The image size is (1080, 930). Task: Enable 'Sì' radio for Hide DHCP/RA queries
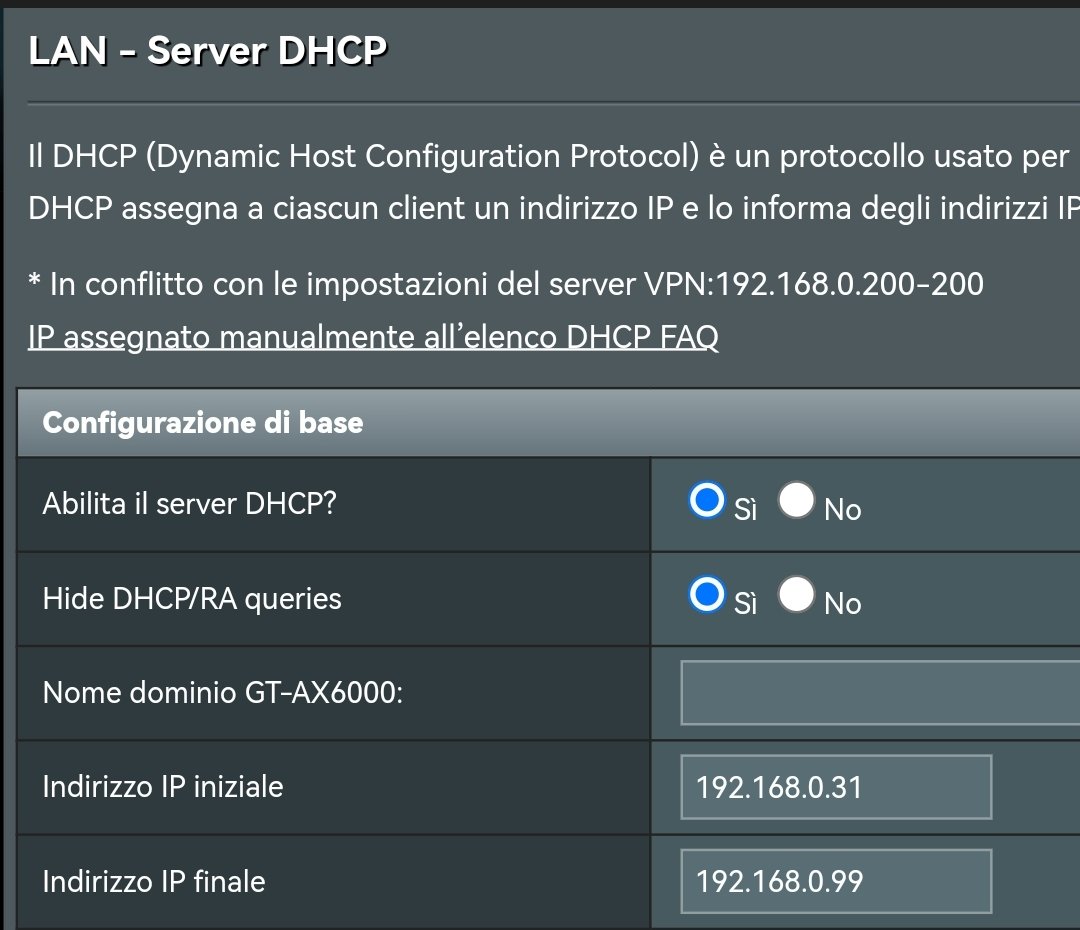tap(707, 595)
